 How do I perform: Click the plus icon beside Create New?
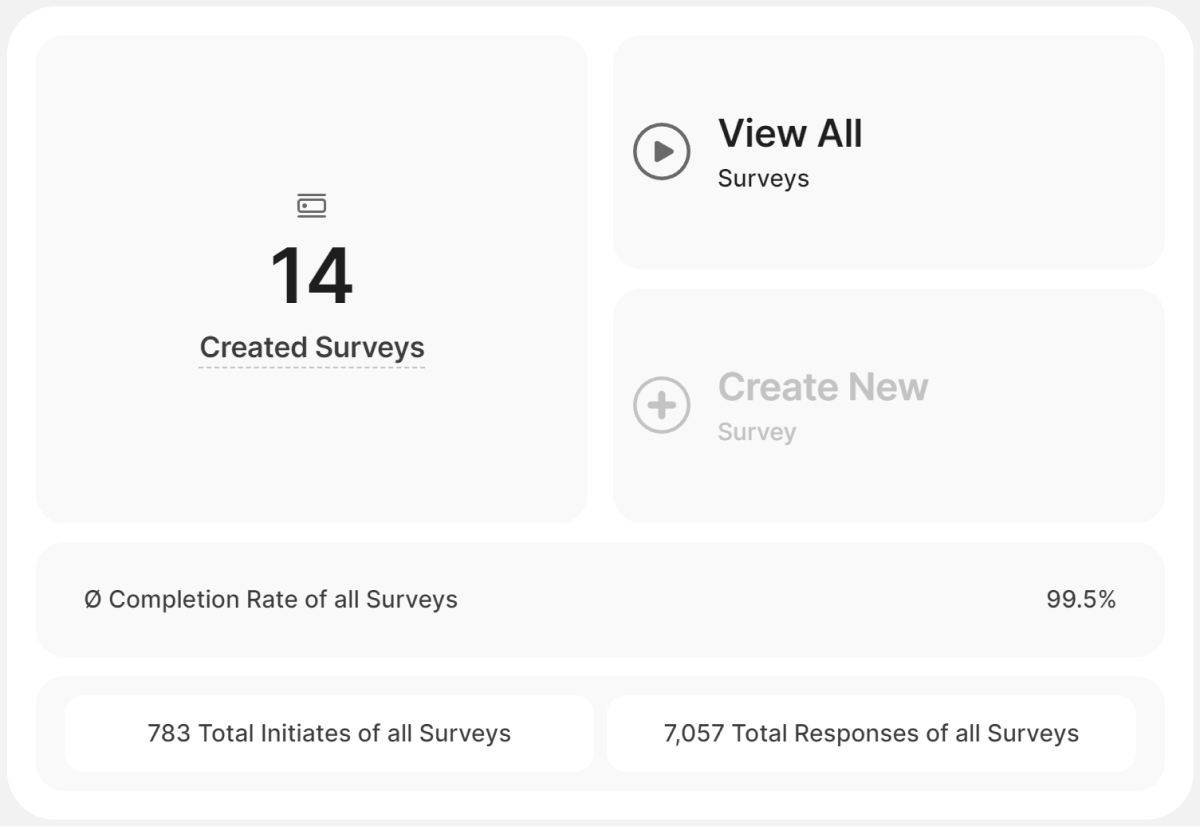pyautogui.click(x=661, y=405)
